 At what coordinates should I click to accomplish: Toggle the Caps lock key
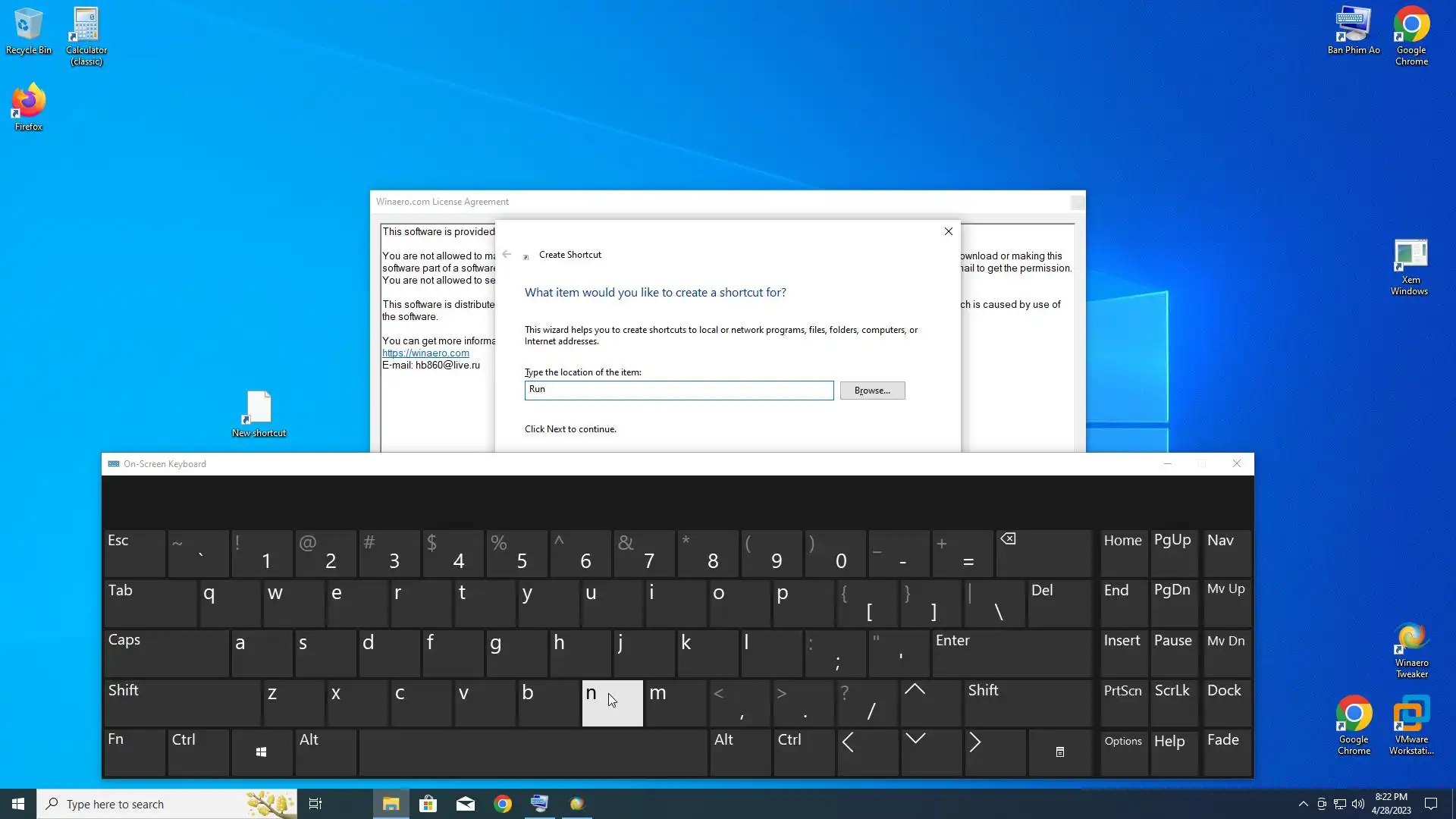click(166, 652)
